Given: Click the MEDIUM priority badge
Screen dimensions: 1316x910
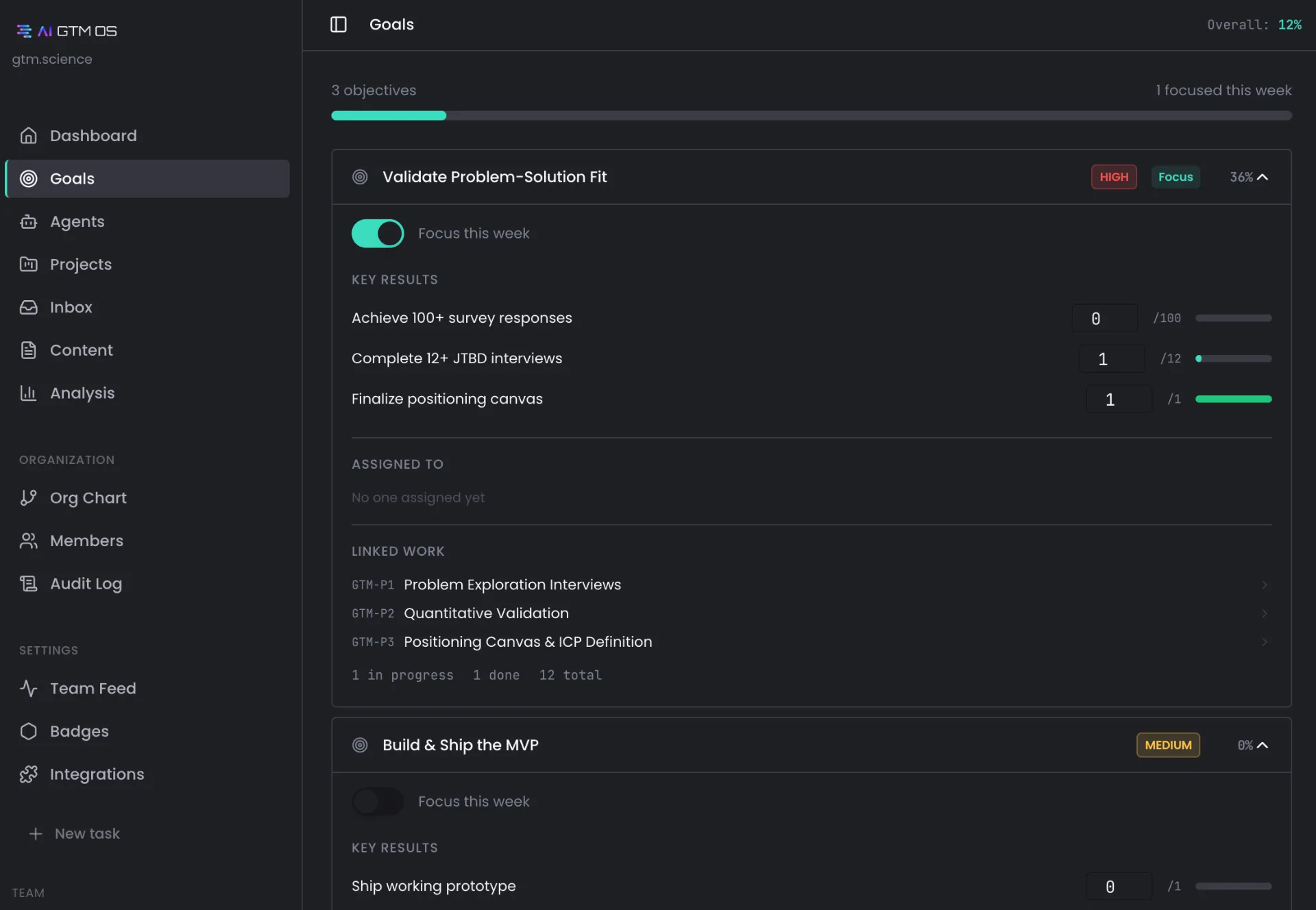Looking at the screenshot, I should [1168, 745].
